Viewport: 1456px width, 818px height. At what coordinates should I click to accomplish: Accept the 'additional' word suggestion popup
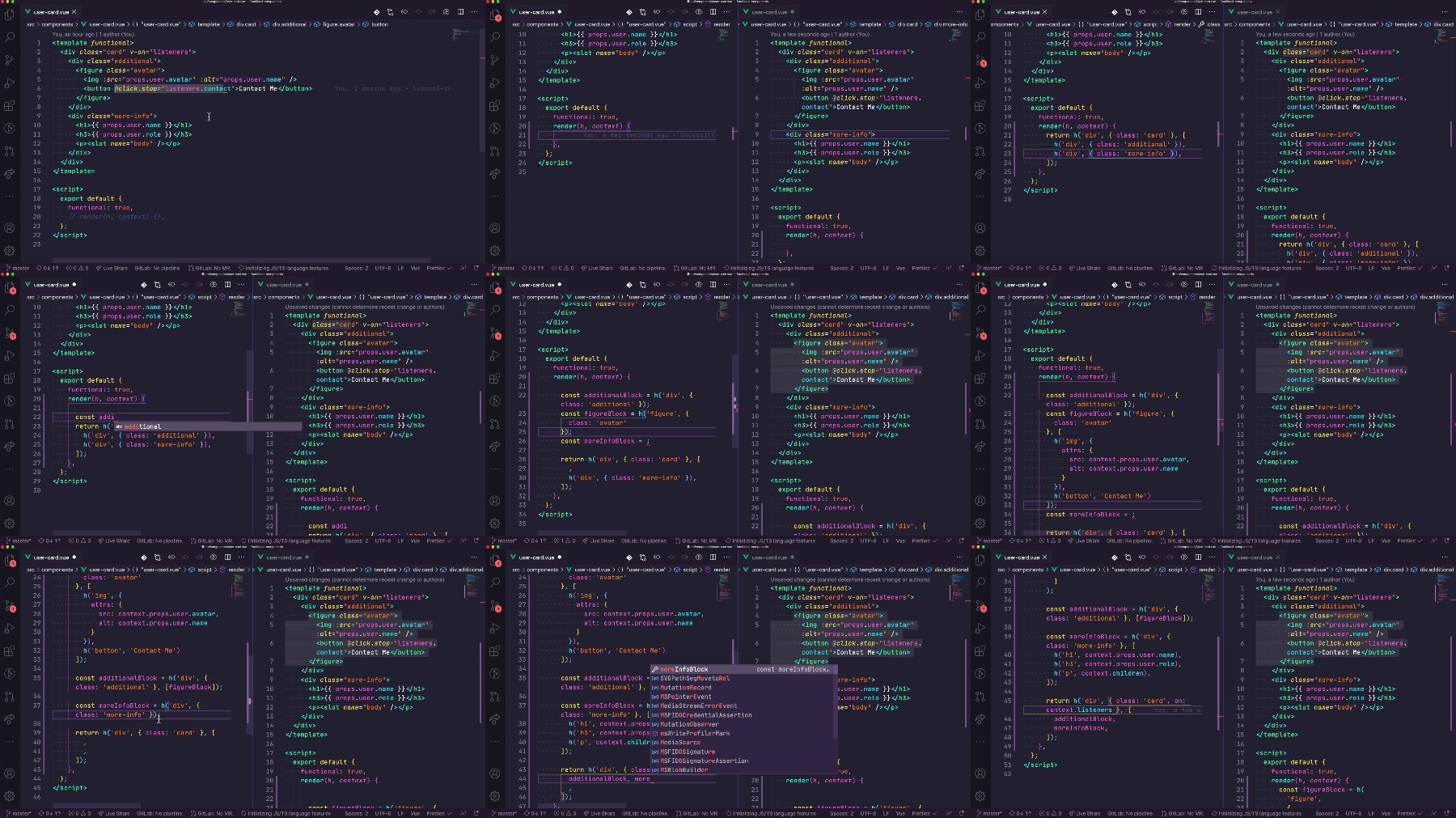tap(206, 426)
